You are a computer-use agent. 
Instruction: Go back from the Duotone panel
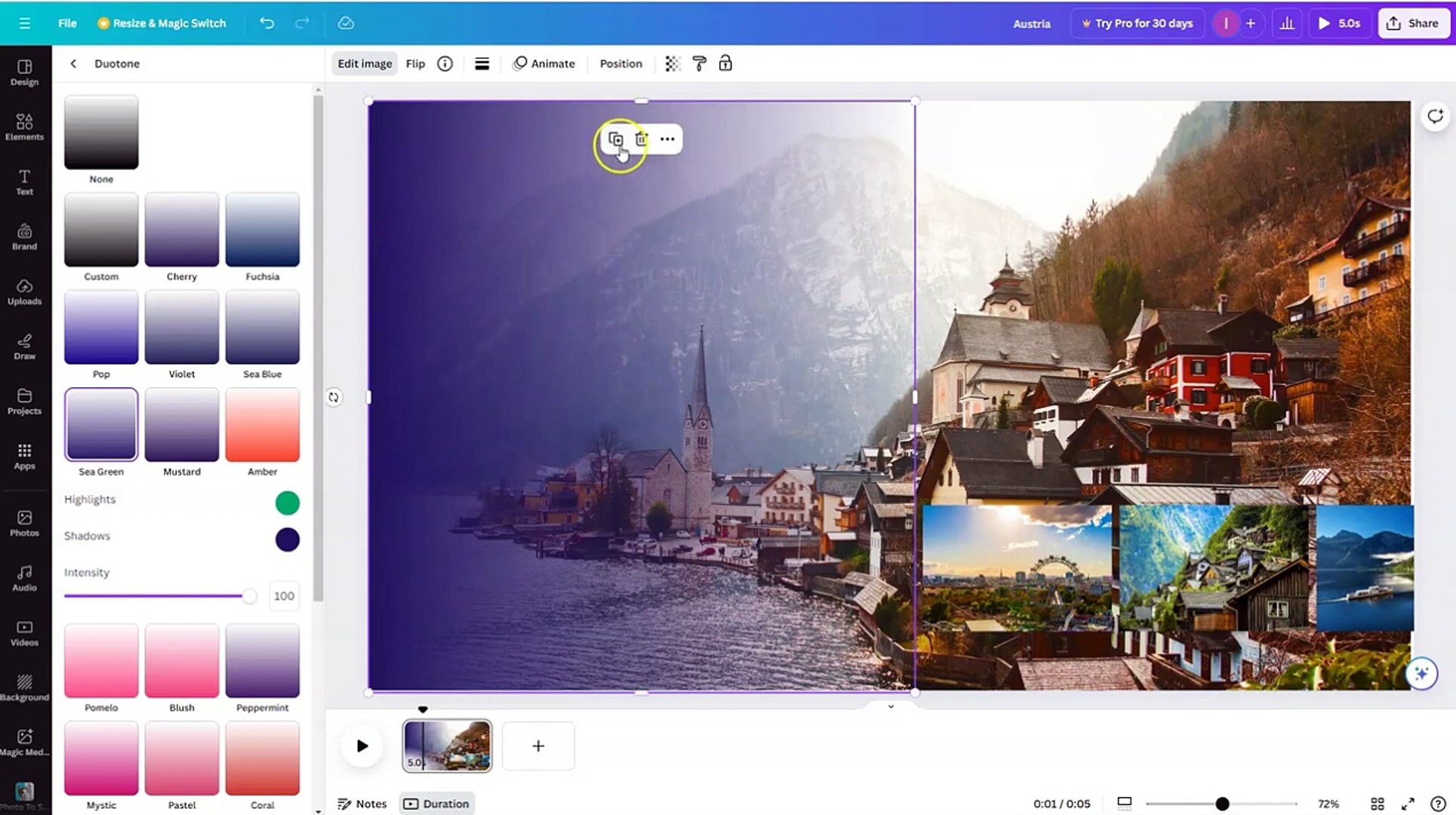tap(73, 63)
